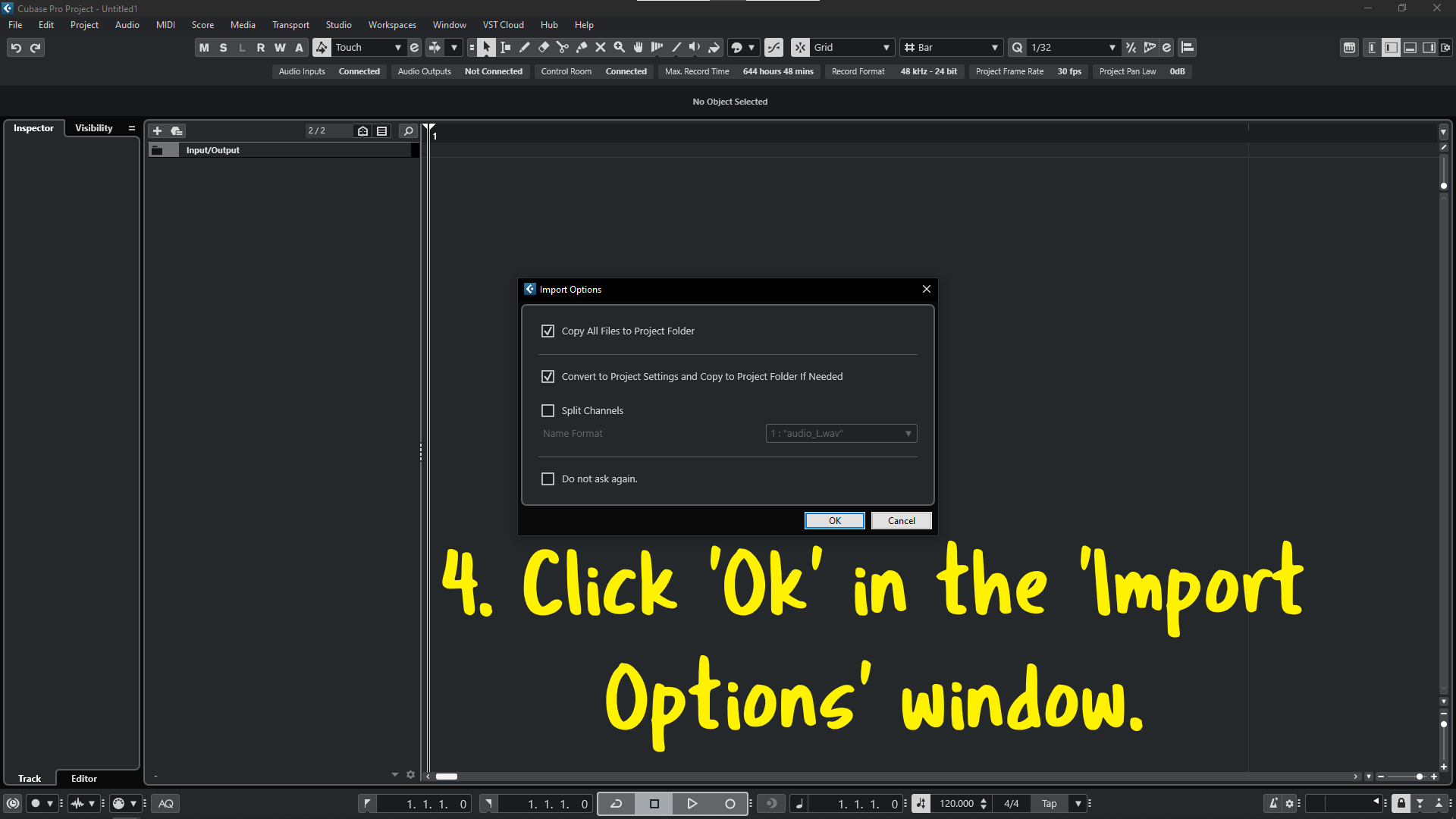Screen dimensions: 1456x819
Task: Select the Erase tool
Action: click(x=544, y=47)
